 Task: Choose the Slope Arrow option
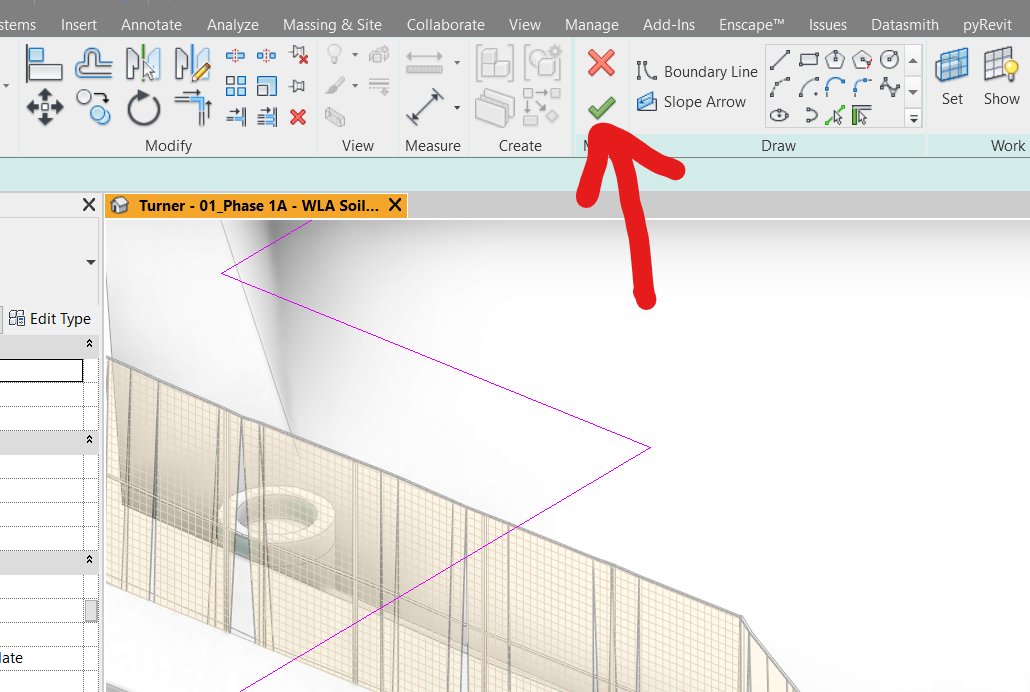pyautogui.click(x=692, y=102)
